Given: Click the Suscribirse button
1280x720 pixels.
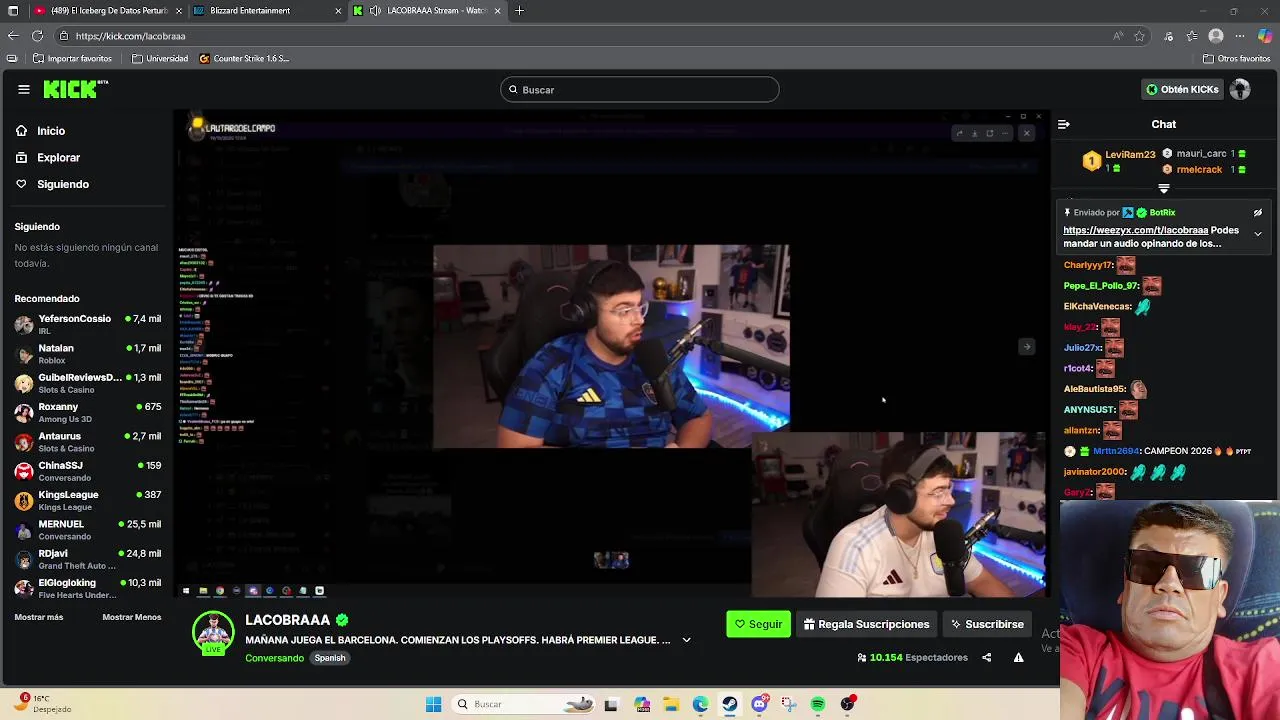Looking at the screenshot, I should point(987,624).
